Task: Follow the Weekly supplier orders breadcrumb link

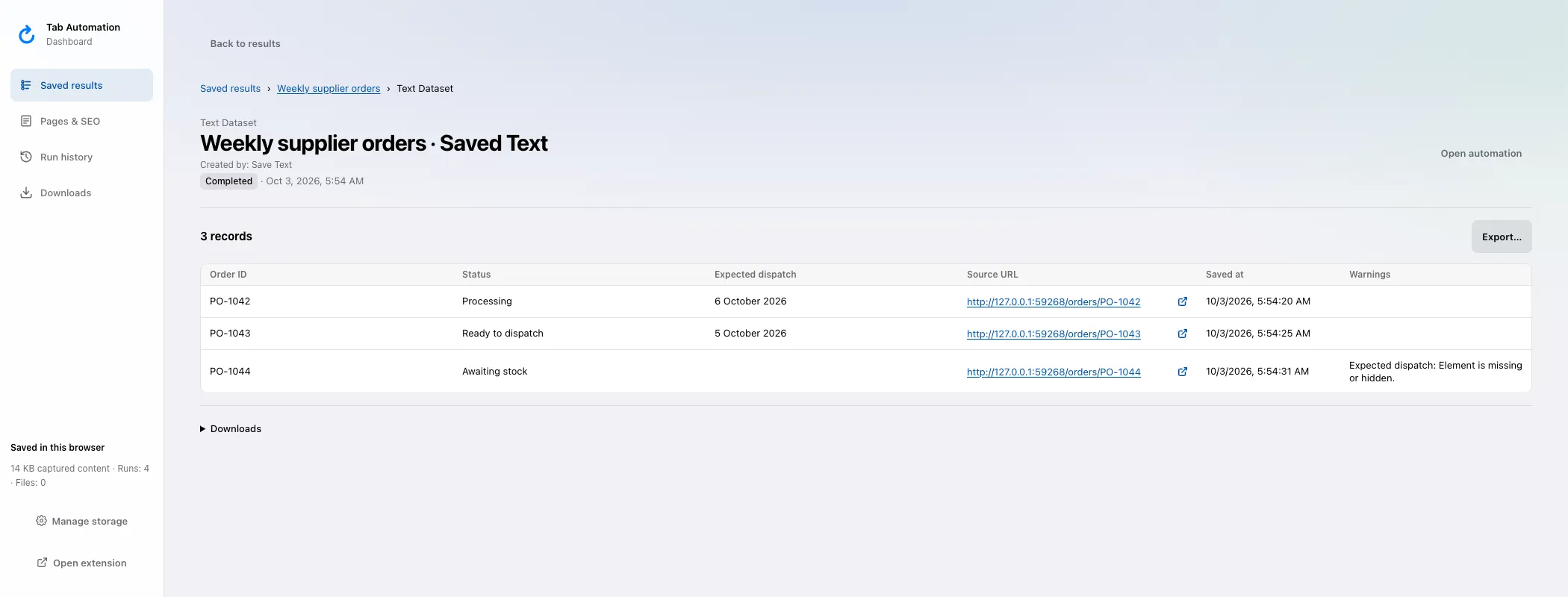Action: coord(329,88)
